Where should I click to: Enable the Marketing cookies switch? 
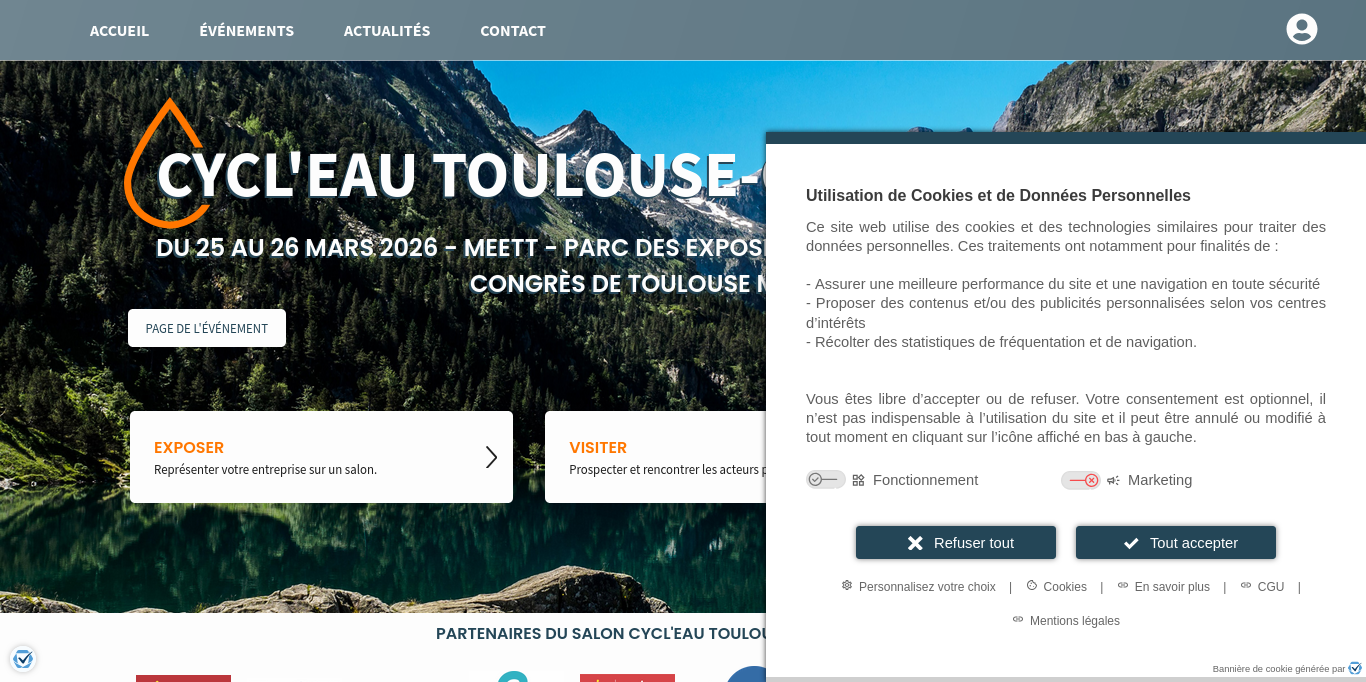coord(1081,480)
